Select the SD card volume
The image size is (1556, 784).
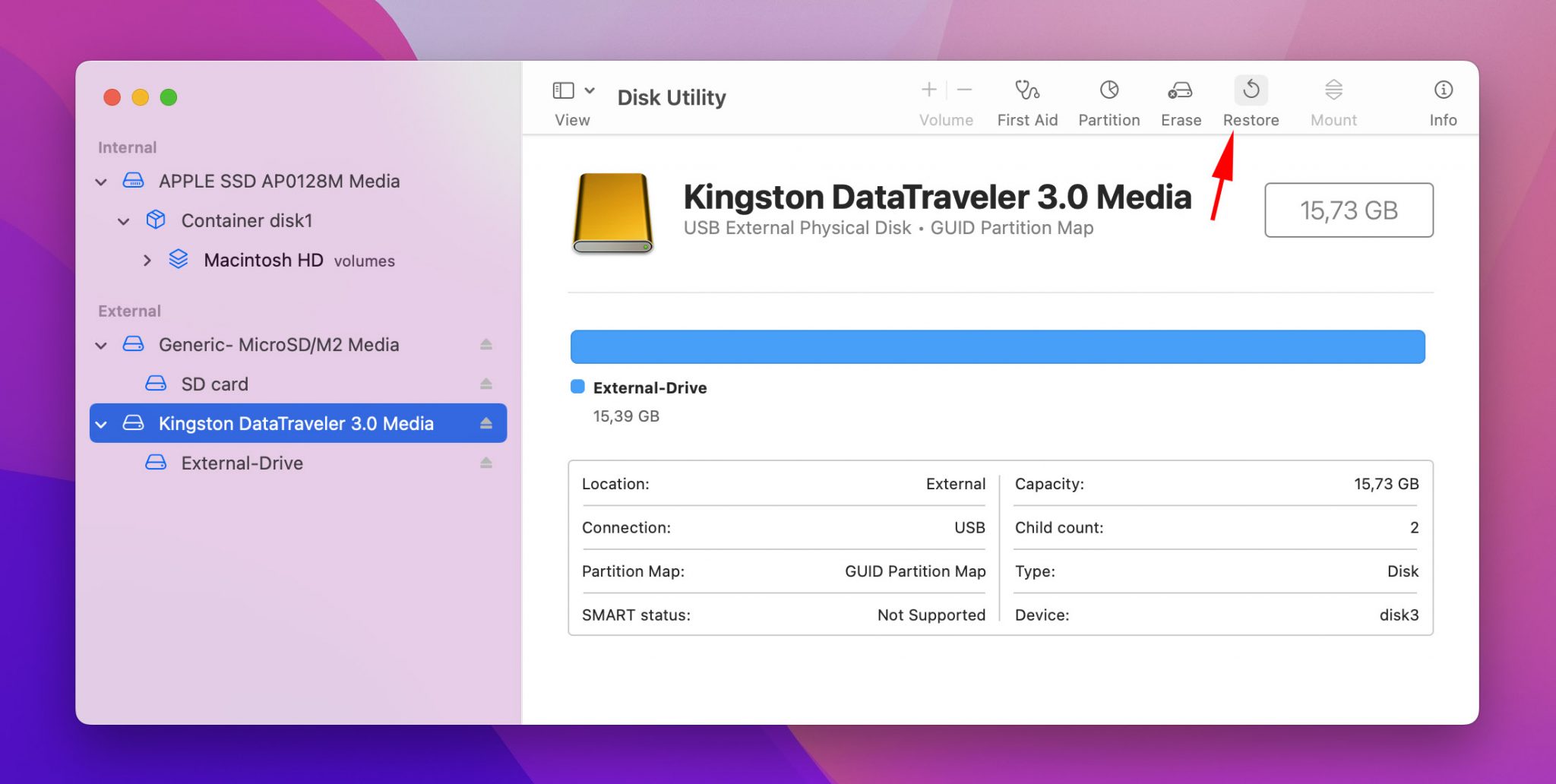point(215,384)
